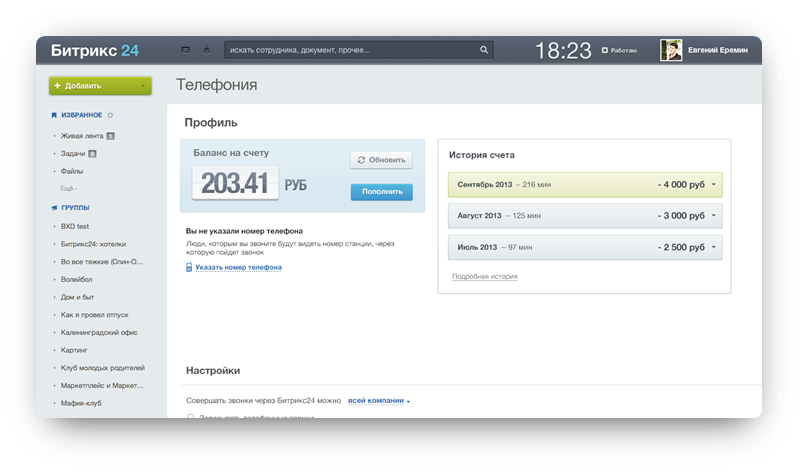Open the Волейбол group
Viewport: 802px width, 472px height.
(x=76, y=280)
